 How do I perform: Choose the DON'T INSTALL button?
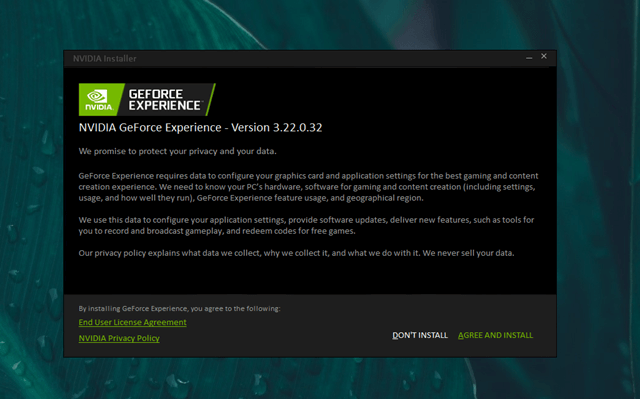(x=420, y=335)
